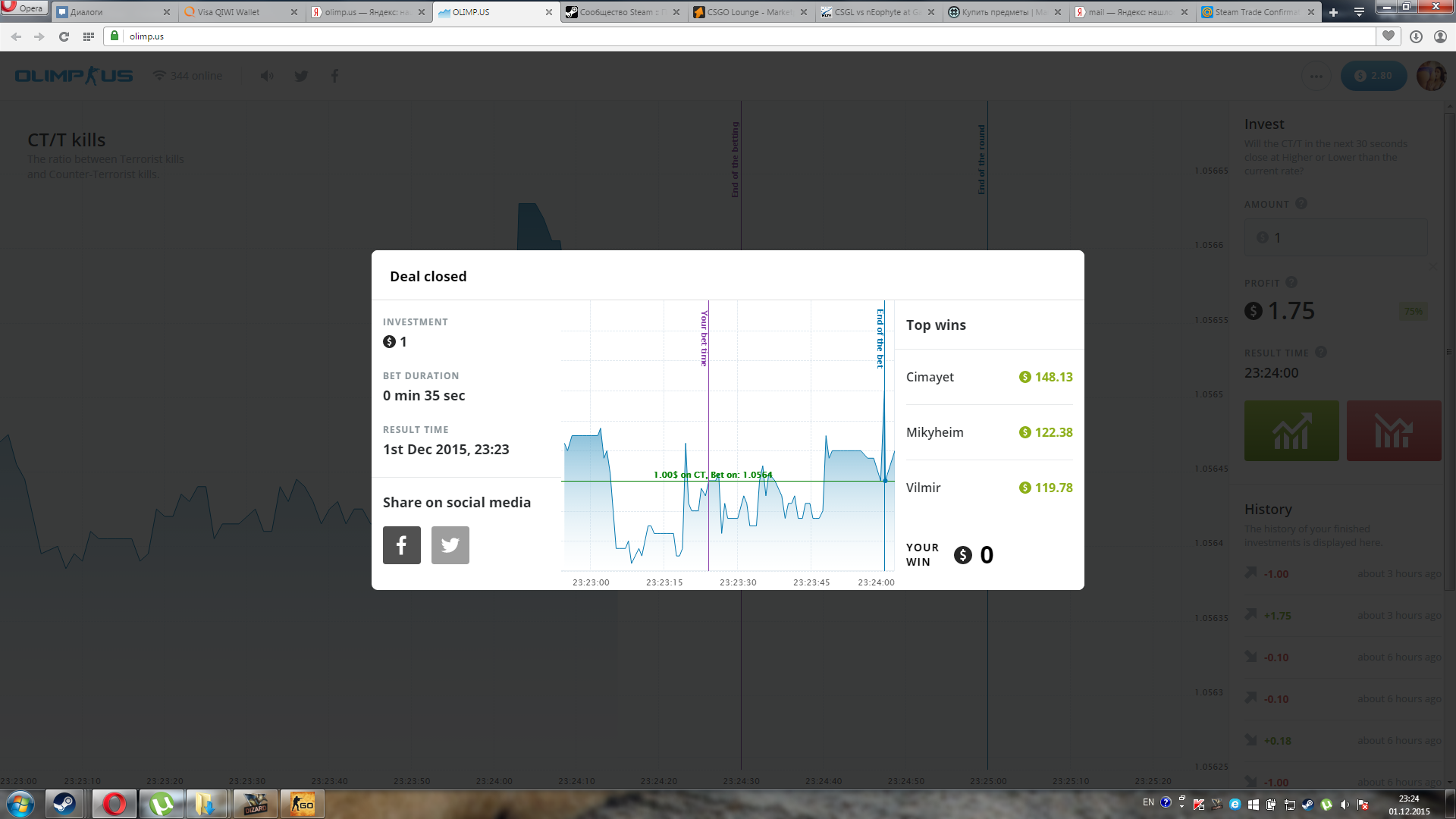
Task: Show help for Profit question icon
Action: [1291, 282]
